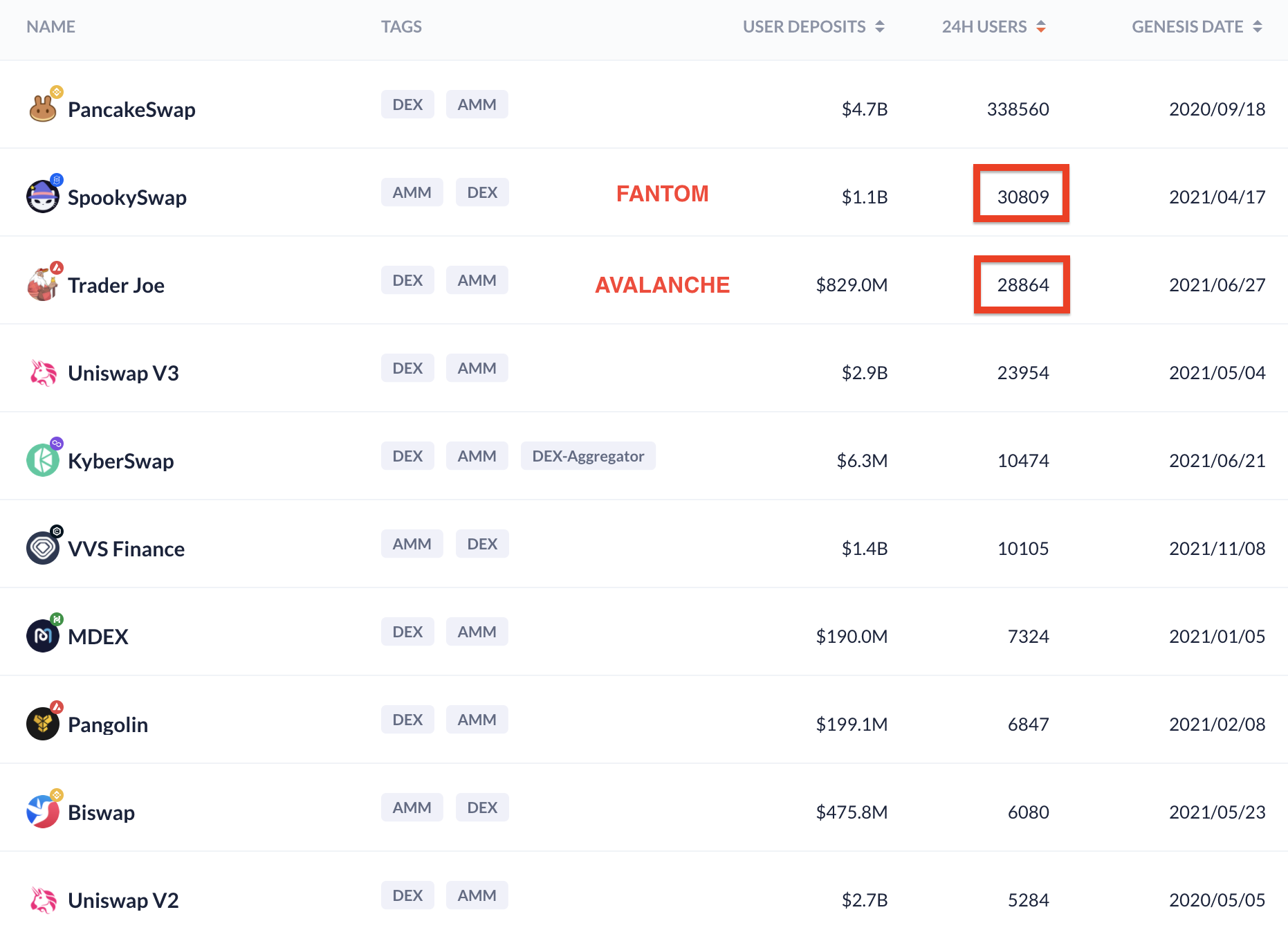
Task: Click the SpookySwap ghost logo icon
Action: click(43, 197)
